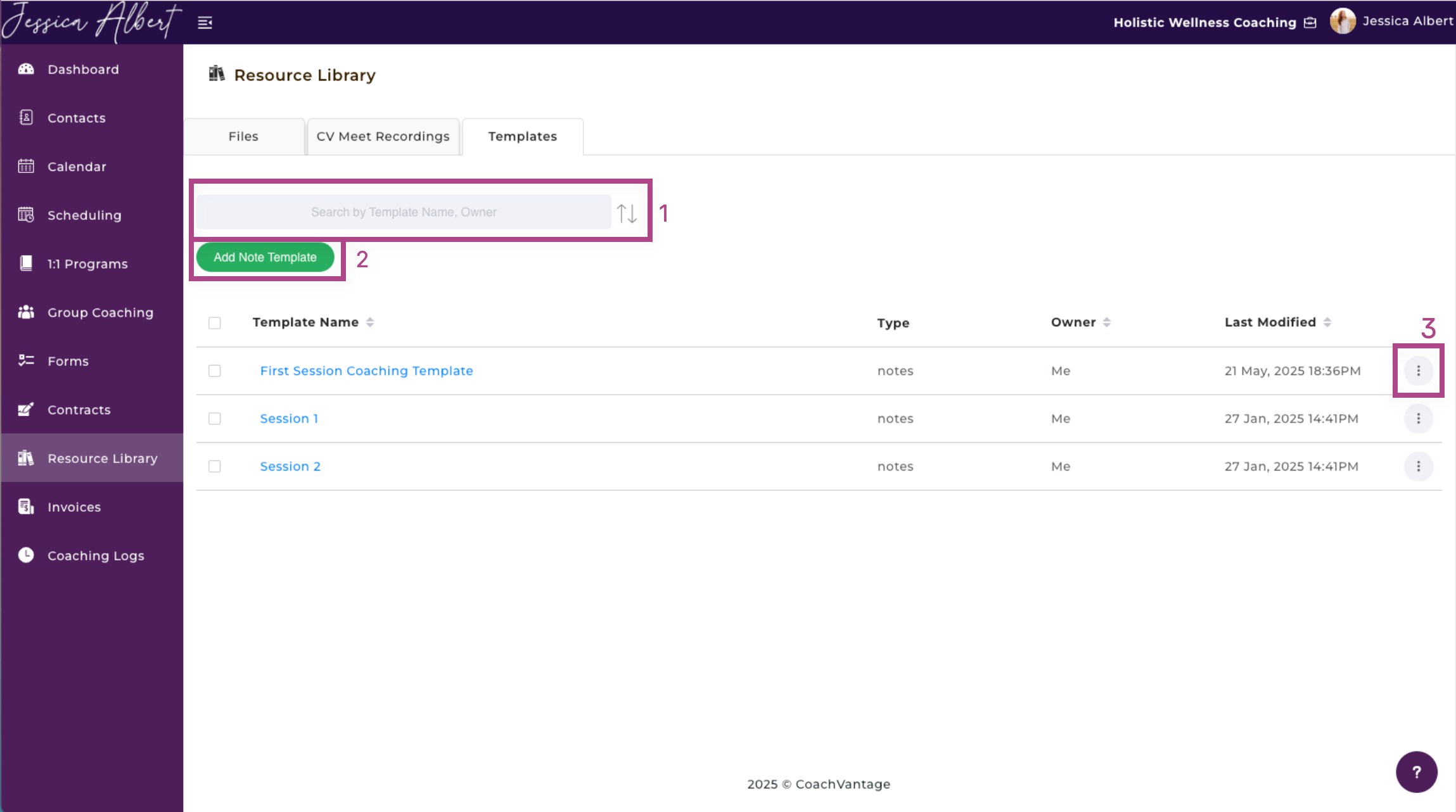Viewport: 1456px width, 812px height.
Task: Click the '2025 © CoachVantage' footer text
Action: coord(819,784)
